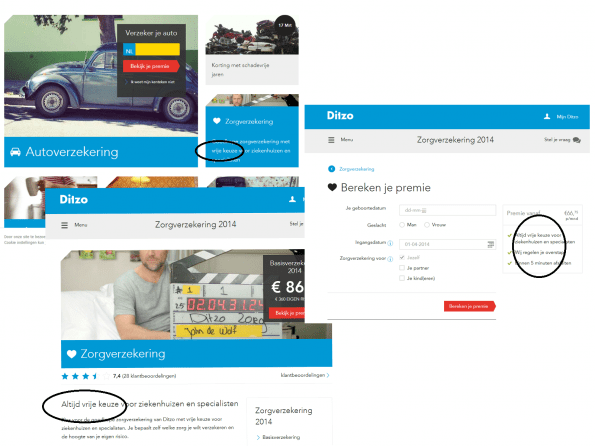The width and height of the screenshot is (595, 446).
Task: Click 'Zorgverzekering 2014' title in right page
Action: (455, 140)
